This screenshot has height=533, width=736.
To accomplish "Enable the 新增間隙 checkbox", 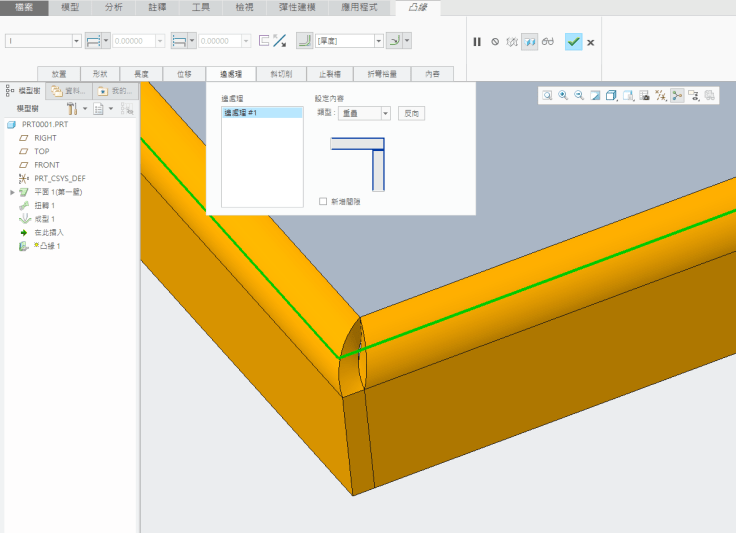I will coord(322,201).
